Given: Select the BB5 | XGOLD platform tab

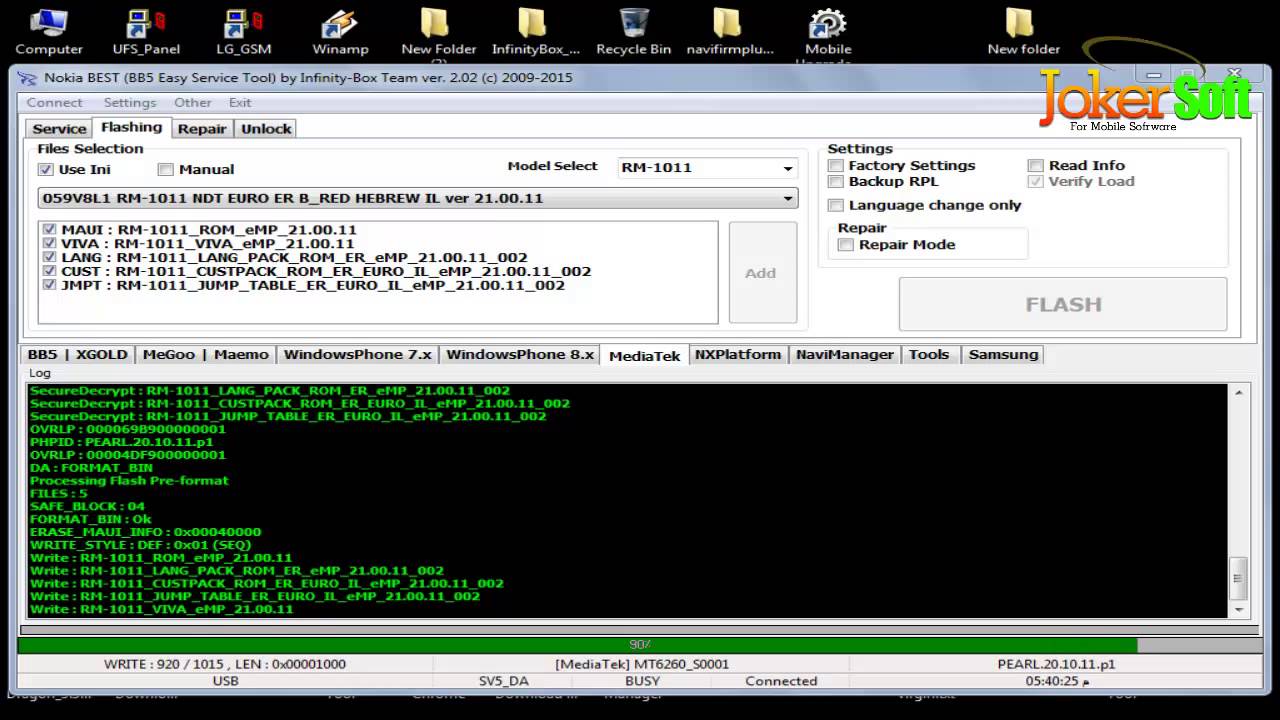Looking at the screenshot, I should pyautogui.click(x=77, y=355).
